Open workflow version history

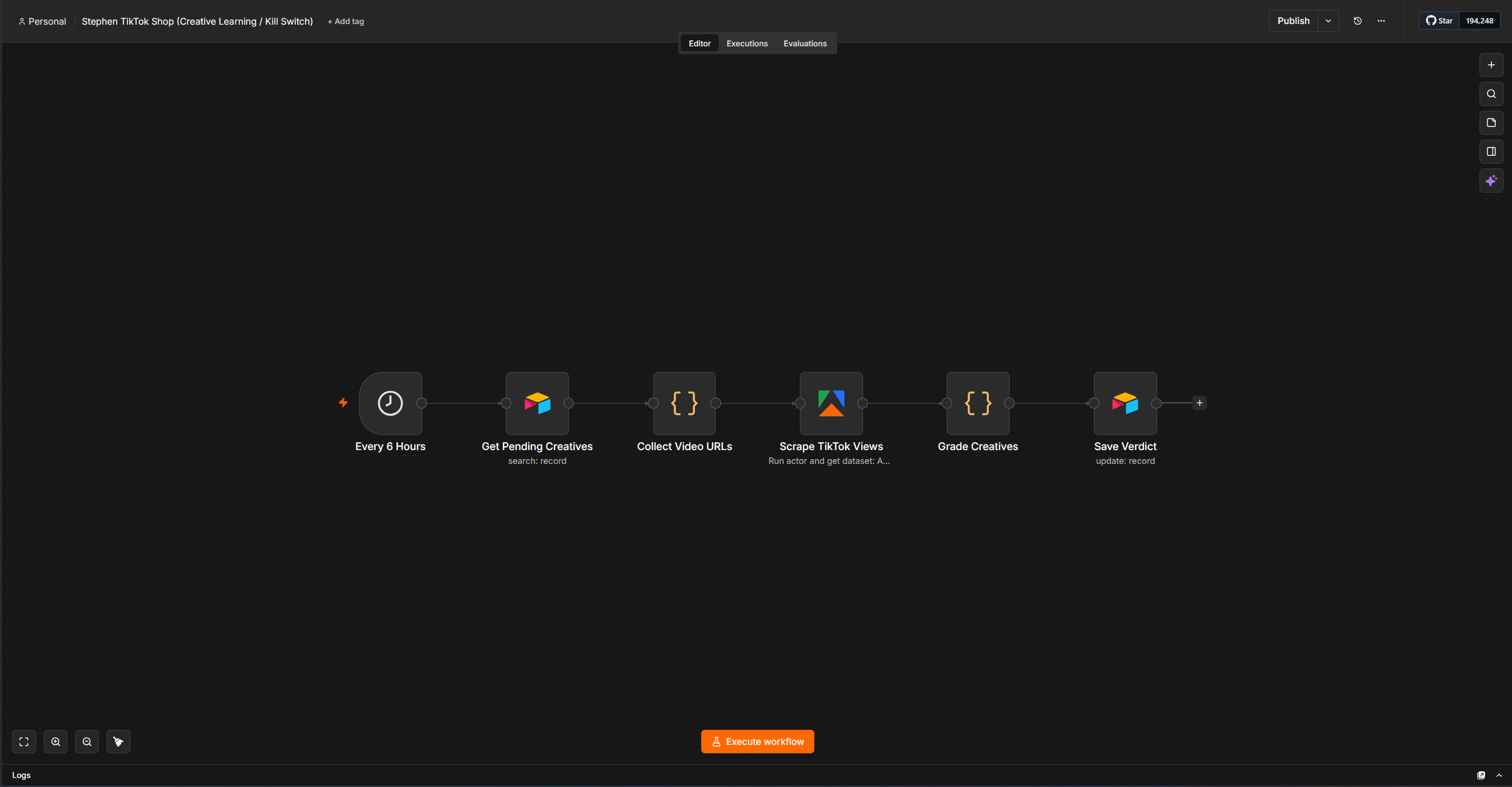1357,21
